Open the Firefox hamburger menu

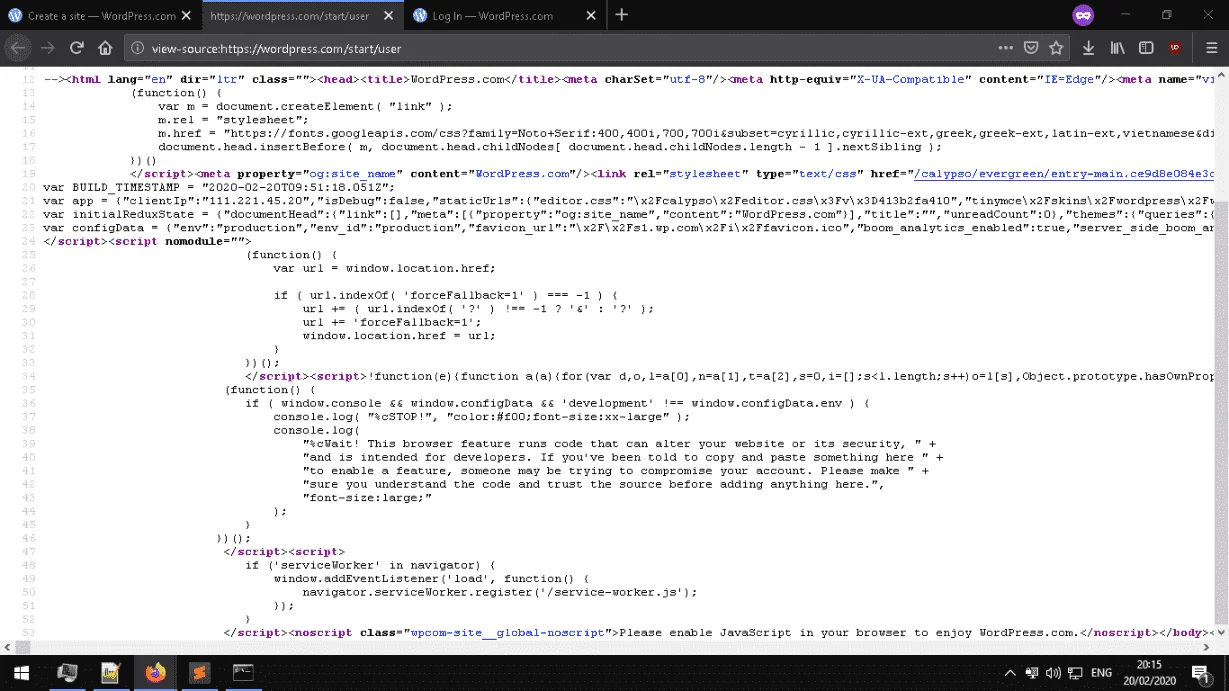coord(1210,47)
